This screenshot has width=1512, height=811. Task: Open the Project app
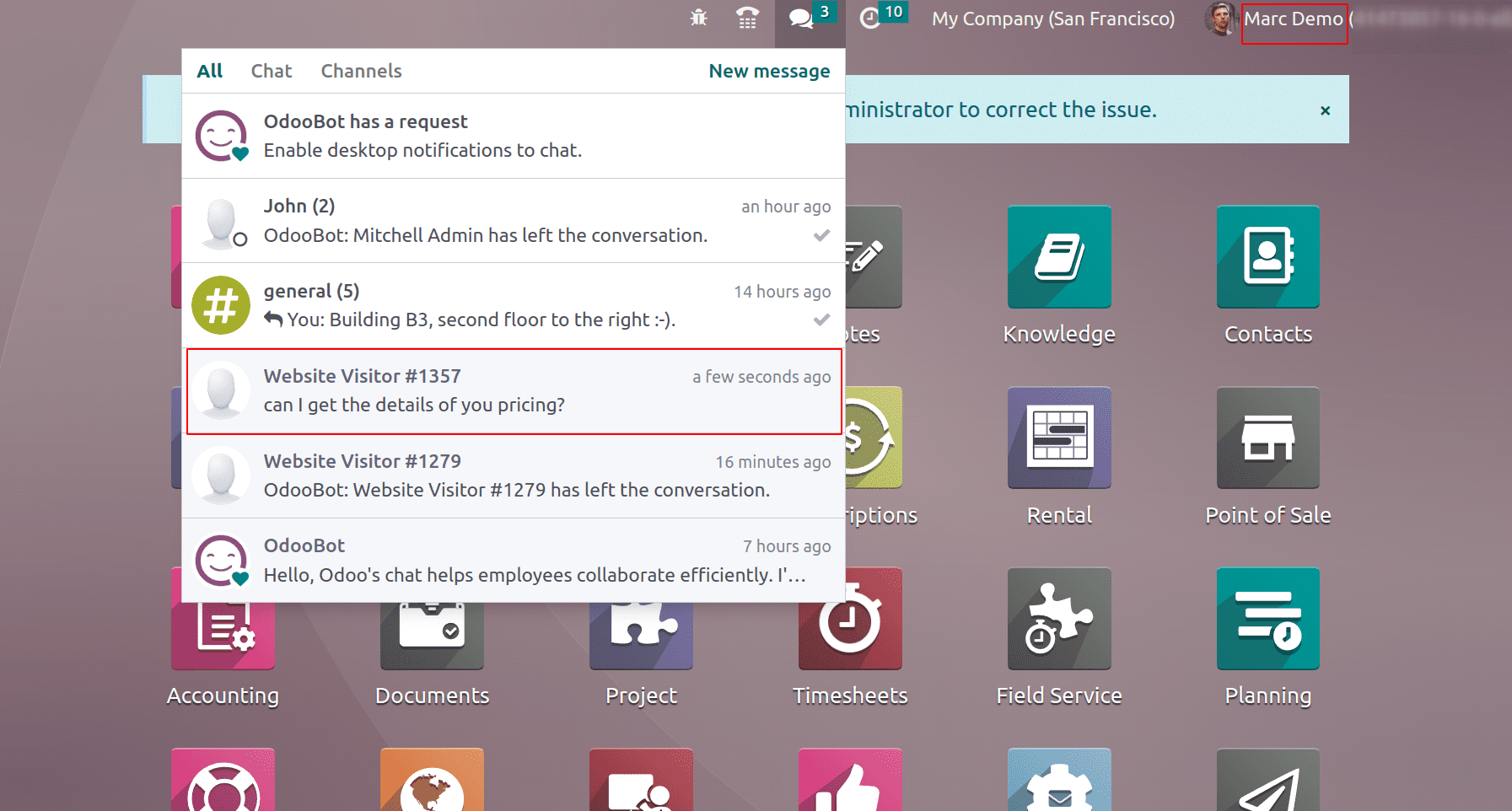[x=641, y=636]
